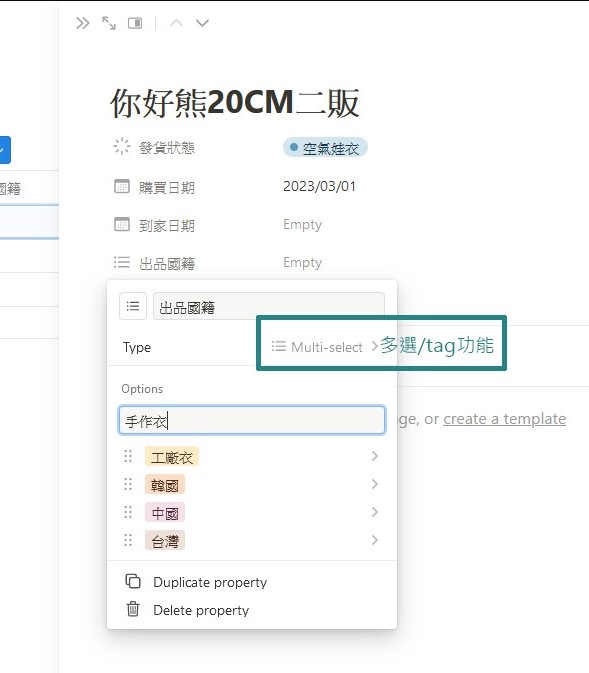Click the 空氣娃衣 status tag

[x=325, y=148]
